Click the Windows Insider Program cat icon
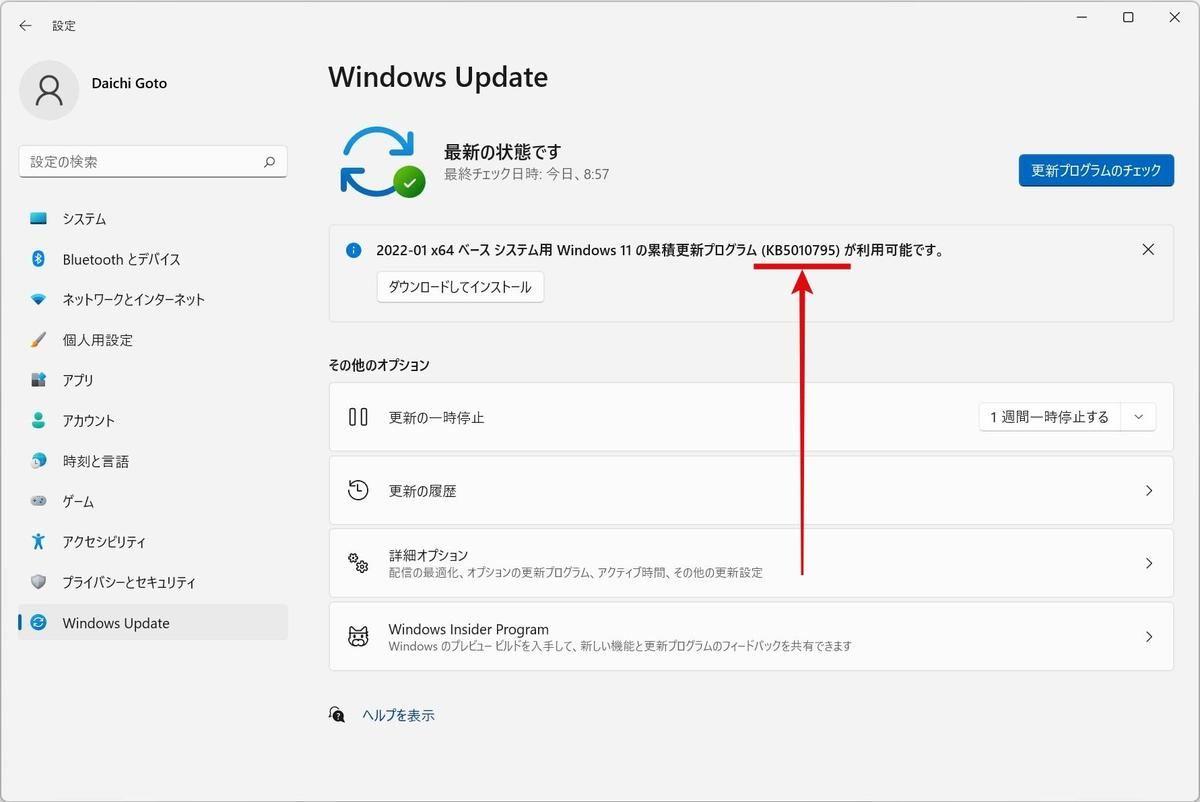The image size is (1200, 802). click(358, 637)
